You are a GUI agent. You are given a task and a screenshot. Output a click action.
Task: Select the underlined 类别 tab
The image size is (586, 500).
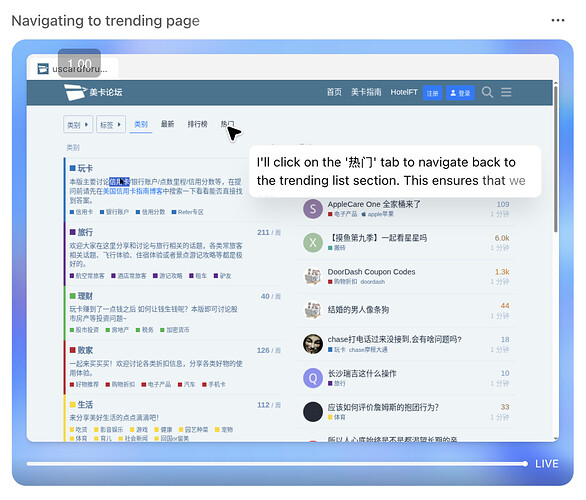[141, 124]
